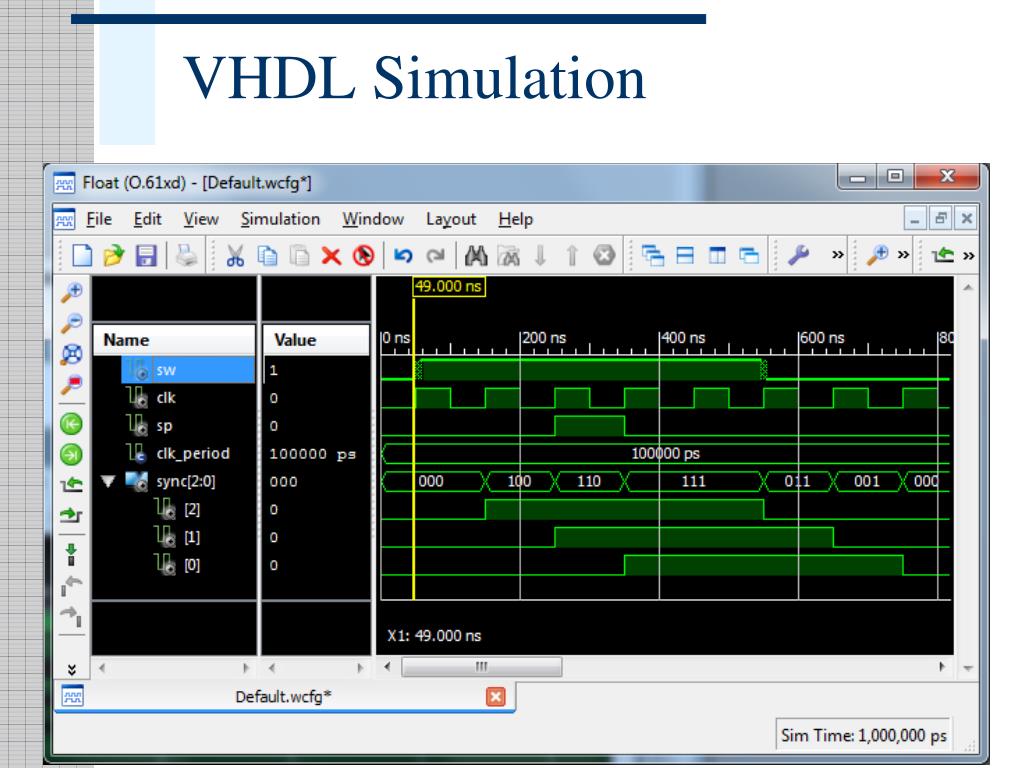This screenshot has width=1024, height=768.
Task: Cascade windows using the toolbar icon
Action: (x=652, y=255)
